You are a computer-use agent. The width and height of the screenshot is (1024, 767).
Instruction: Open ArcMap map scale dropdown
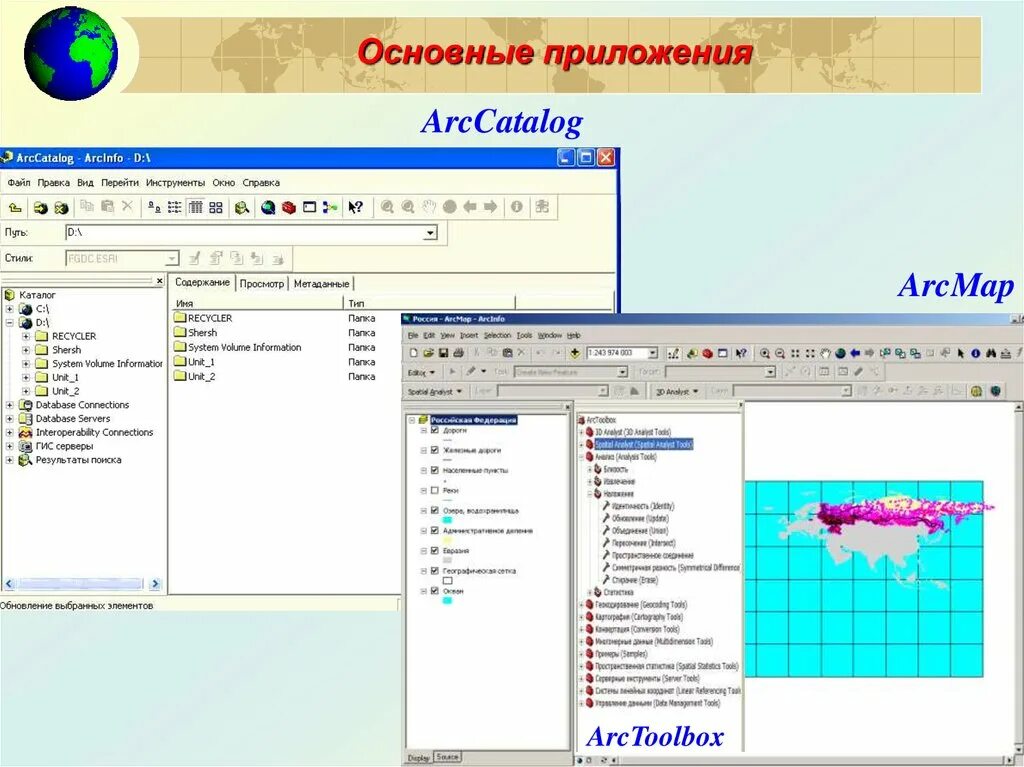652,353
